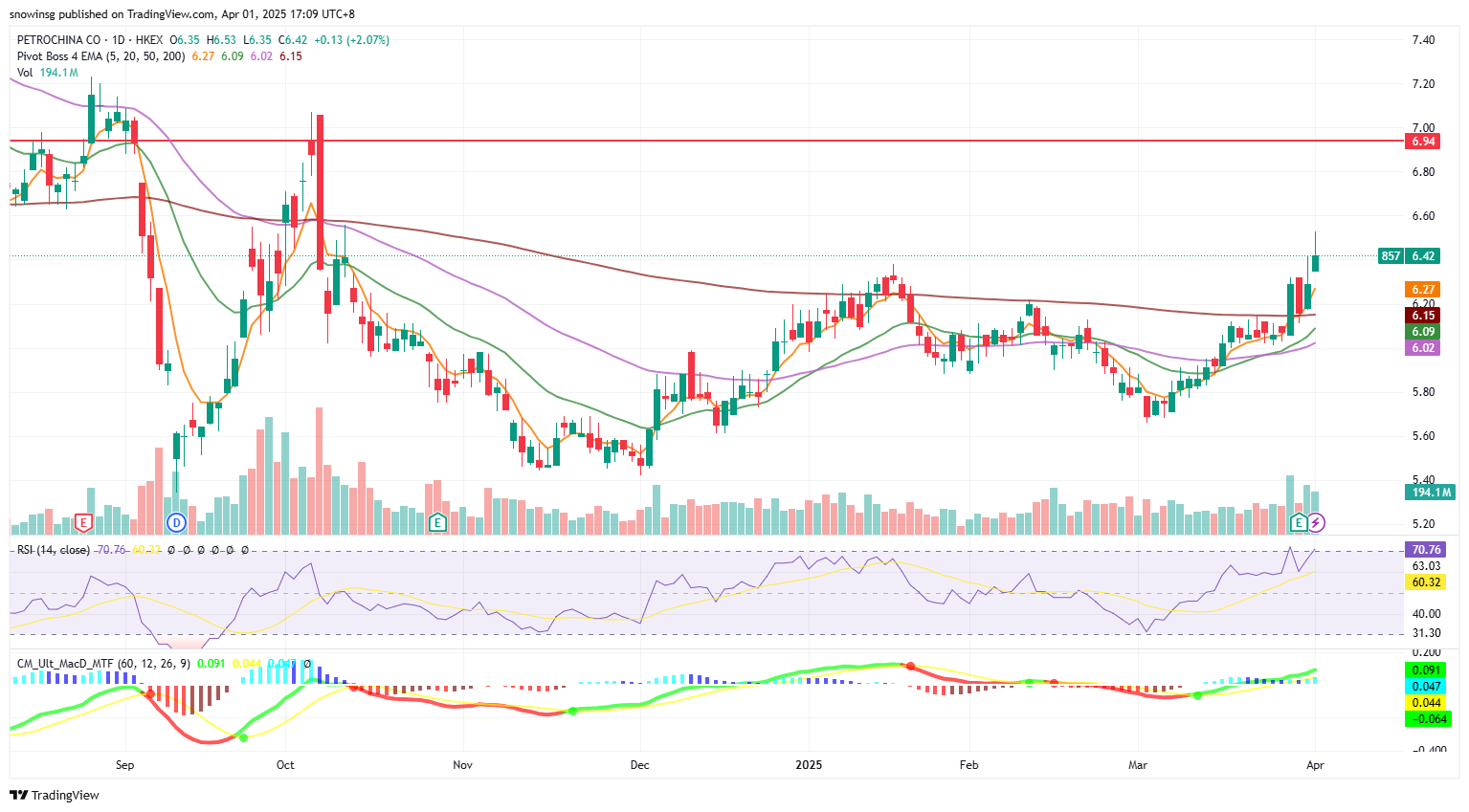Click the 194.1 M volume axis label

tap(1431, 493)
